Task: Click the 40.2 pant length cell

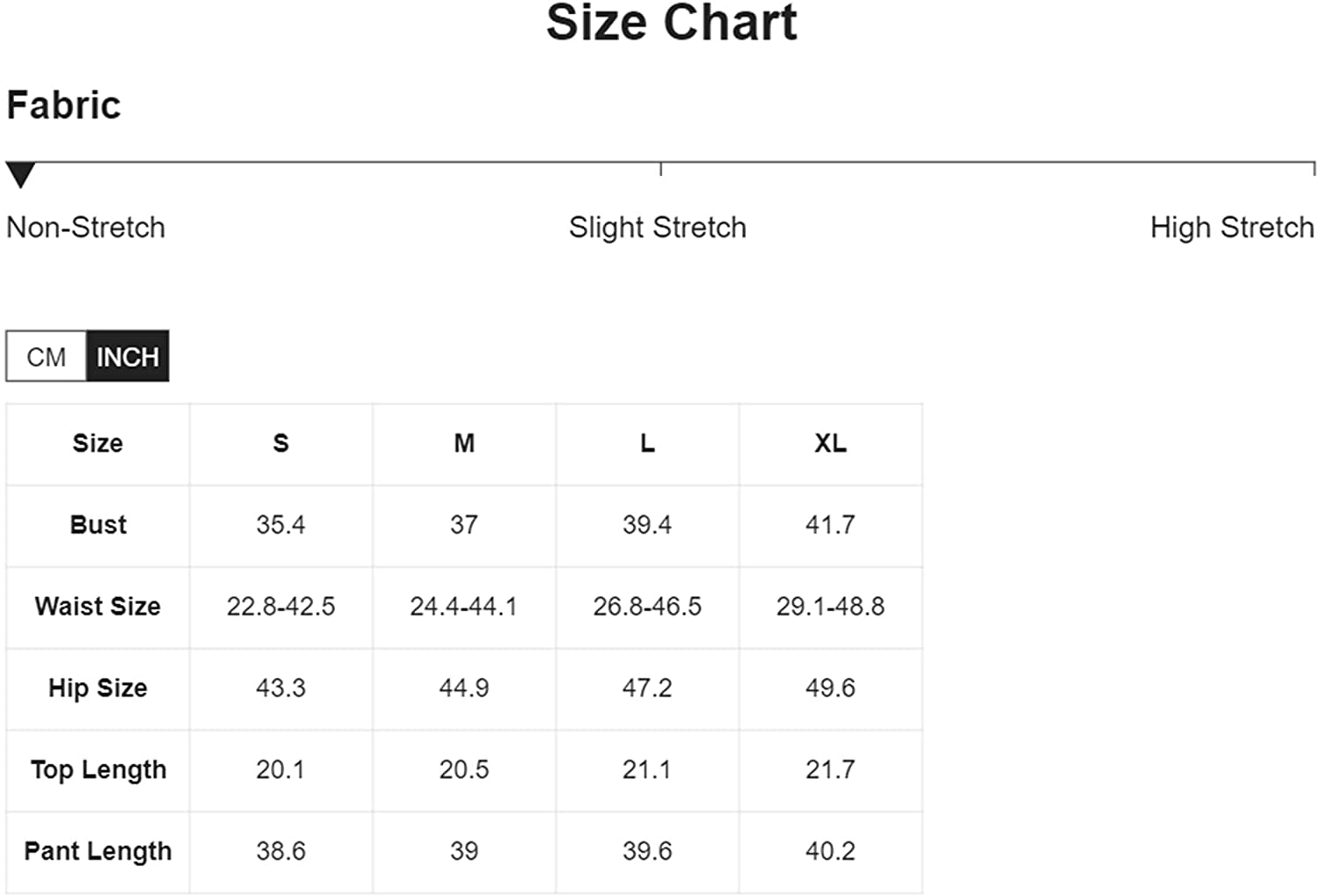Action: [x=830, y=852]
